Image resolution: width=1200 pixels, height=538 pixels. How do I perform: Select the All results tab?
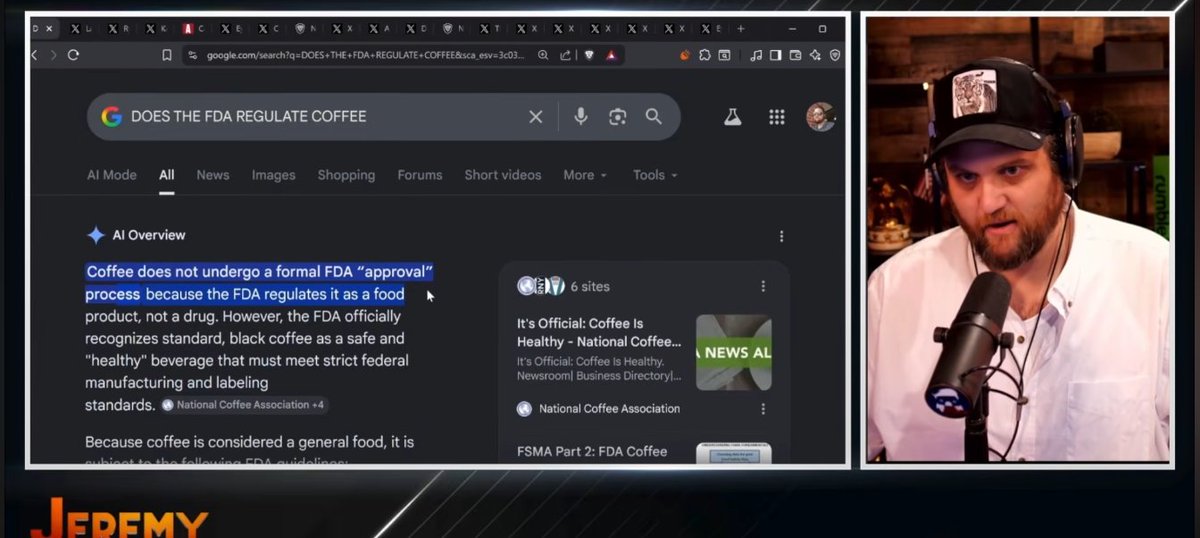tap(167, 175)
